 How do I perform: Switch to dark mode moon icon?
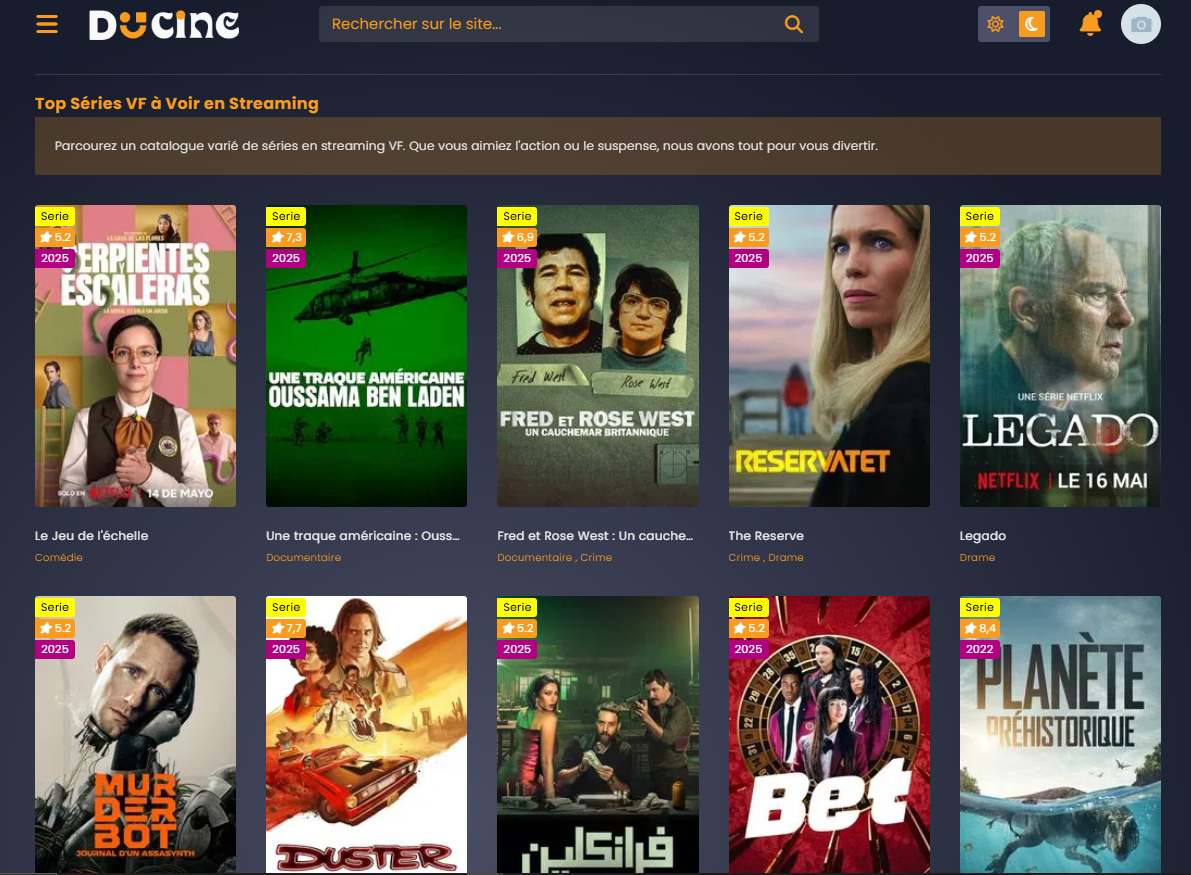click(1031, 24)
